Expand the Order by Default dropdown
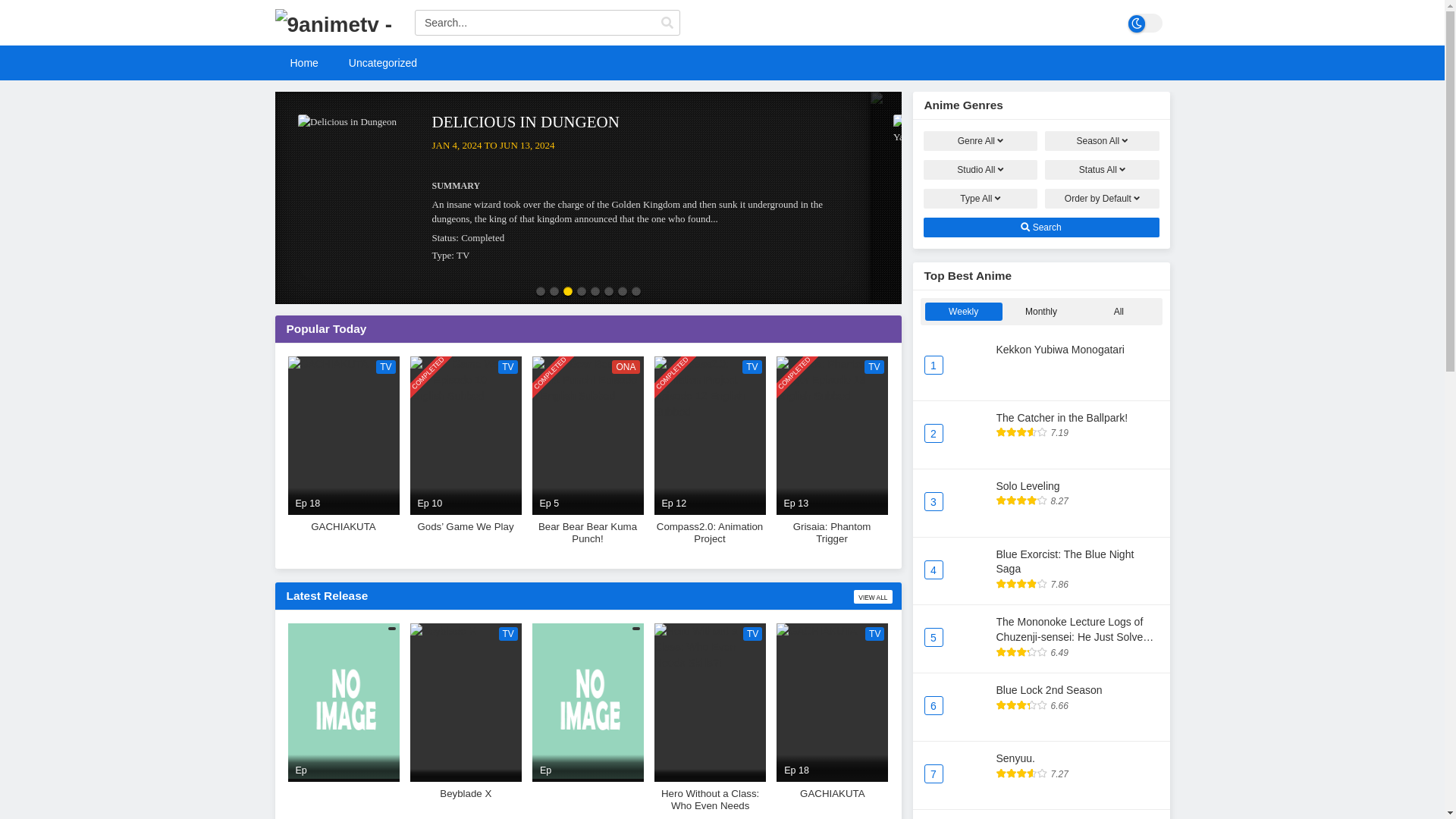Image resolution: width=1456 pixels, height=819 pixels. 1101,199
